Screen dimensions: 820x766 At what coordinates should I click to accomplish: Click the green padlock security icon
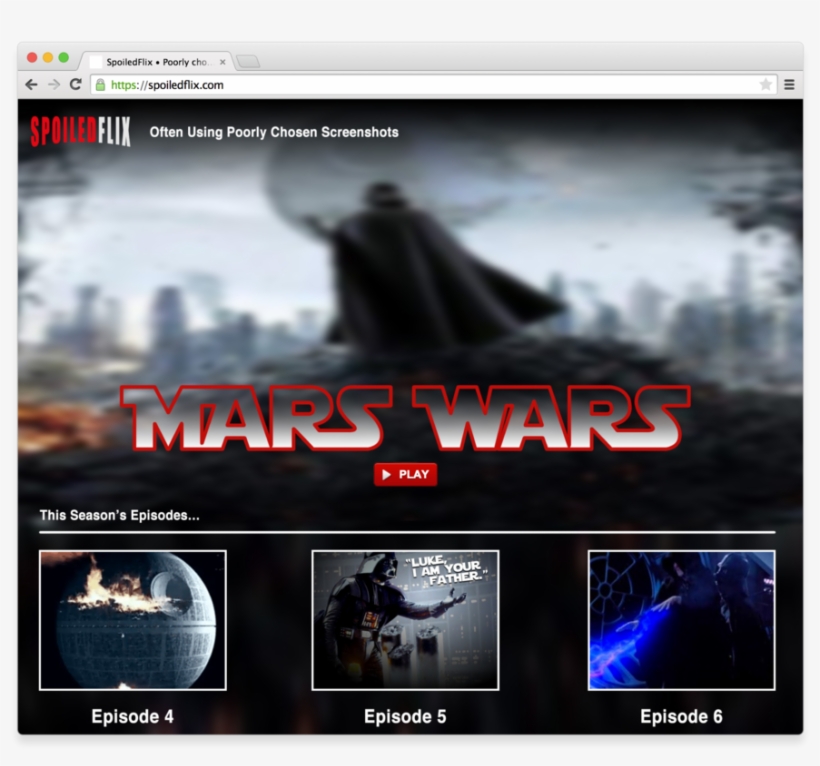(100, 85)
